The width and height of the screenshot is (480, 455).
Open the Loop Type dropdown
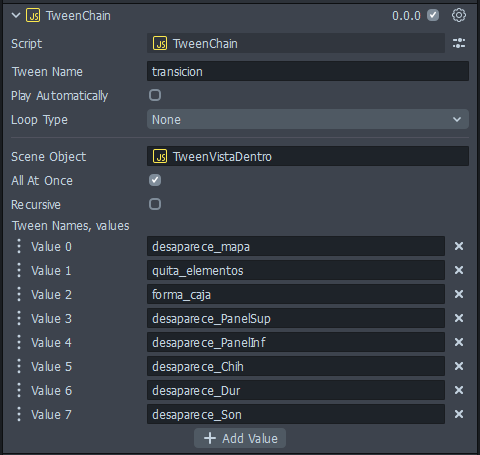pos(308,119)
